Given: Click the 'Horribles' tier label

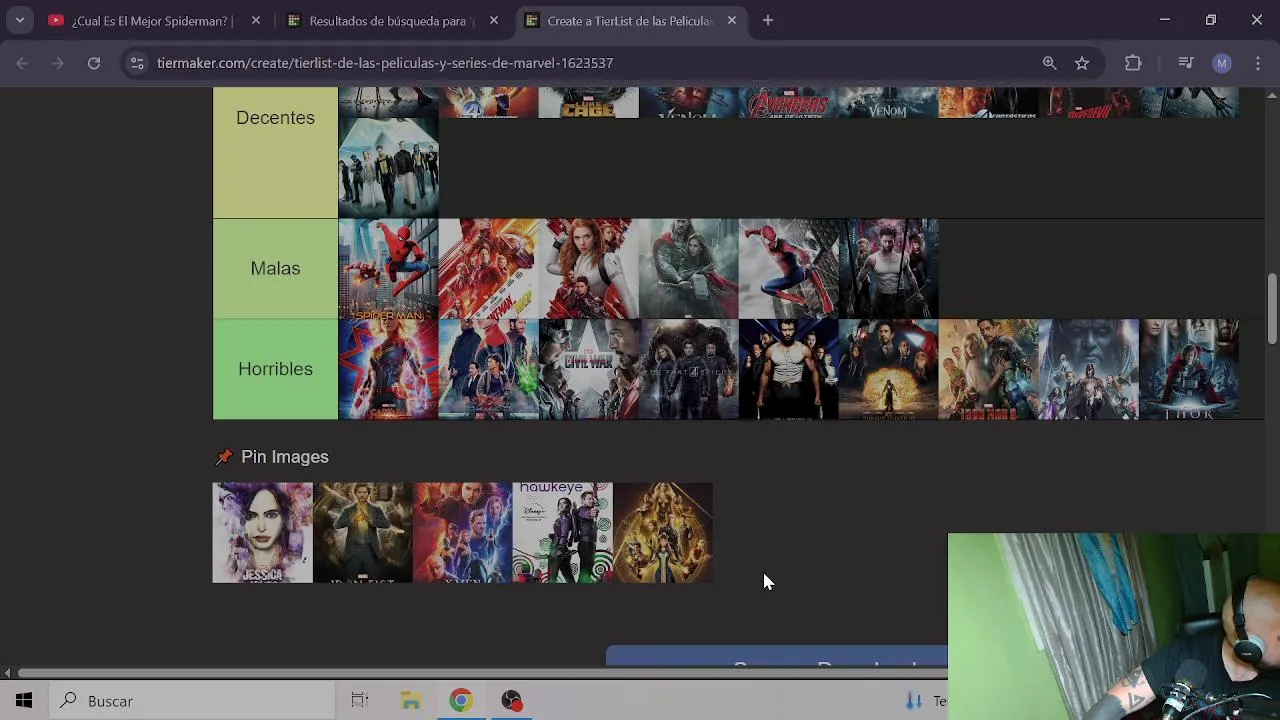Looking at the screenshot, I should point(275,369).
